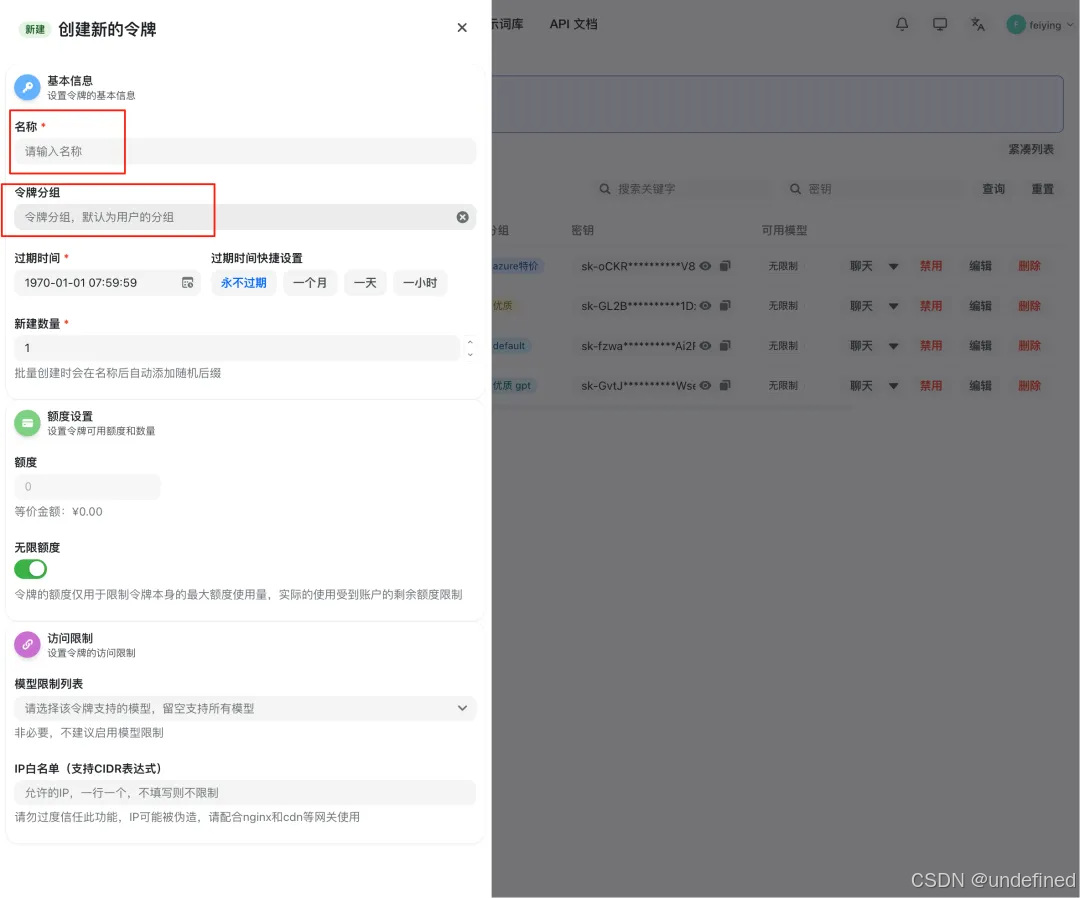Screen dimensions: 1080x898
Task: Open the calendar icon in expiry time field
Action: (187, 283)
